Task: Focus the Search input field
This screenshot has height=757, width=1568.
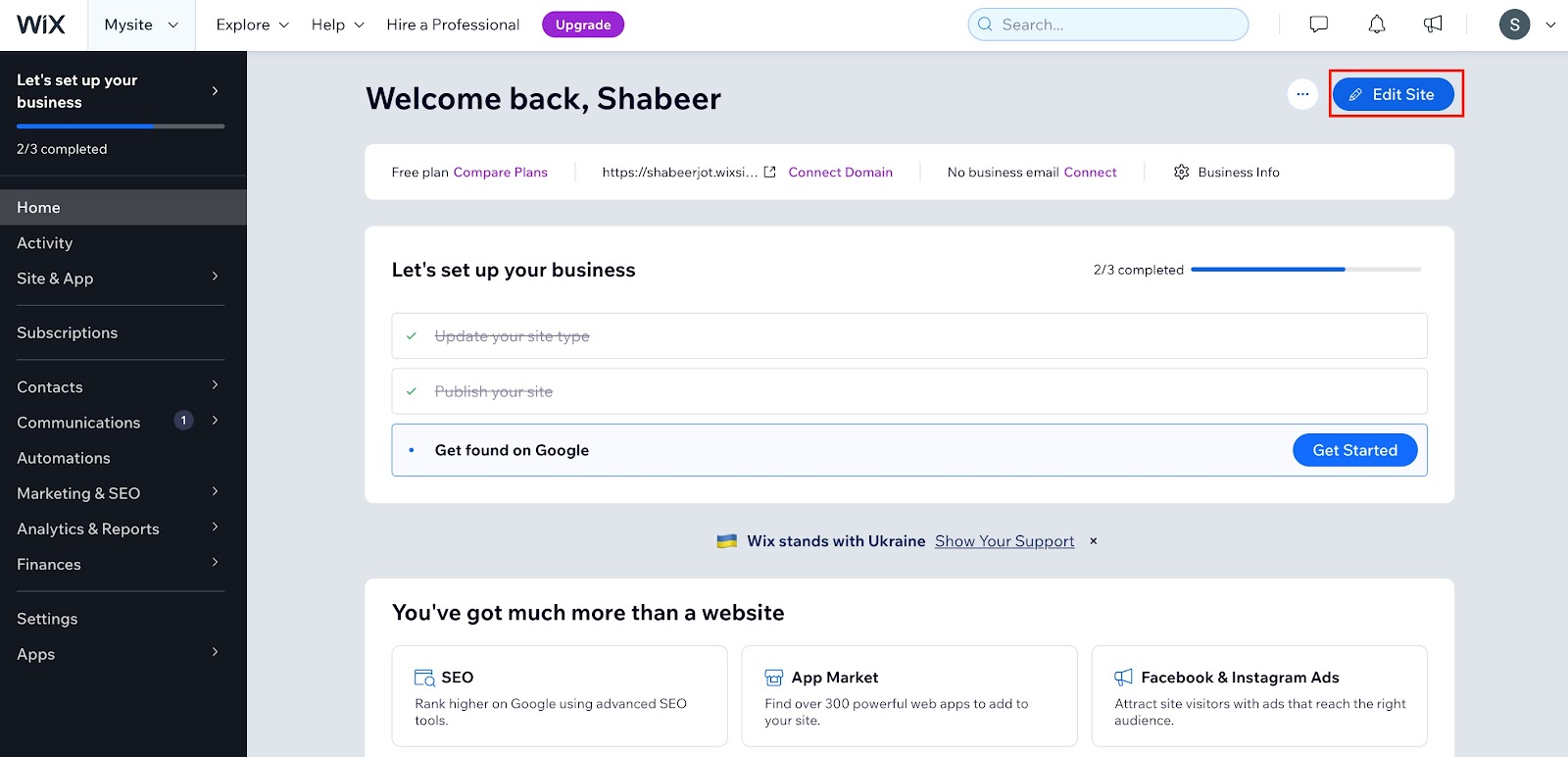Action: pyautogui.click(x=1108, y=25)
